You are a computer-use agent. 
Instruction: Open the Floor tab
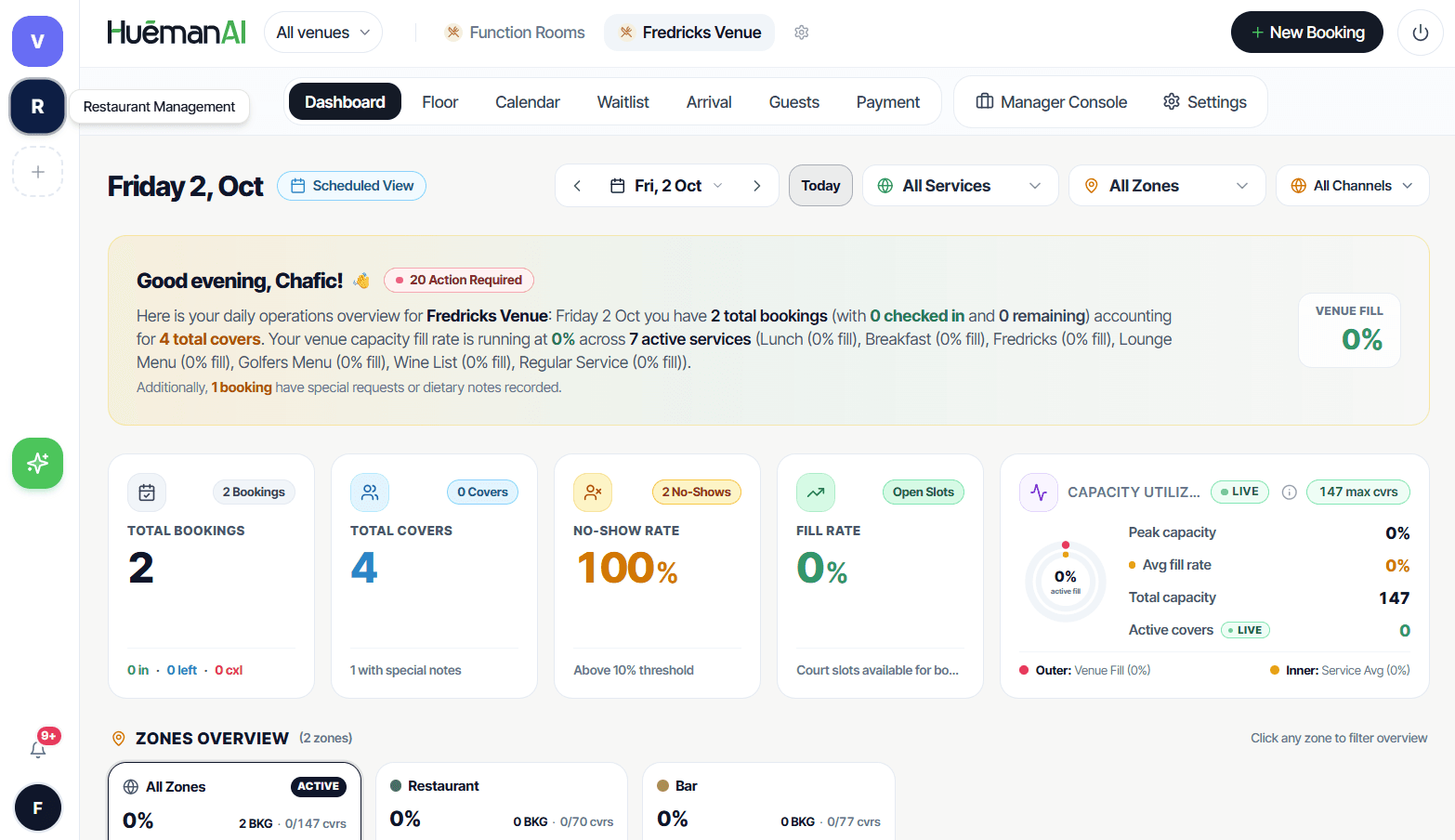point(439,102)
